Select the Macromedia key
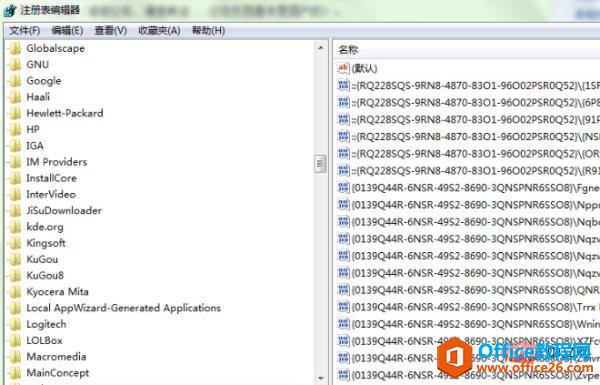Viewport: 600px width, 385px height. tap(56, 357)
